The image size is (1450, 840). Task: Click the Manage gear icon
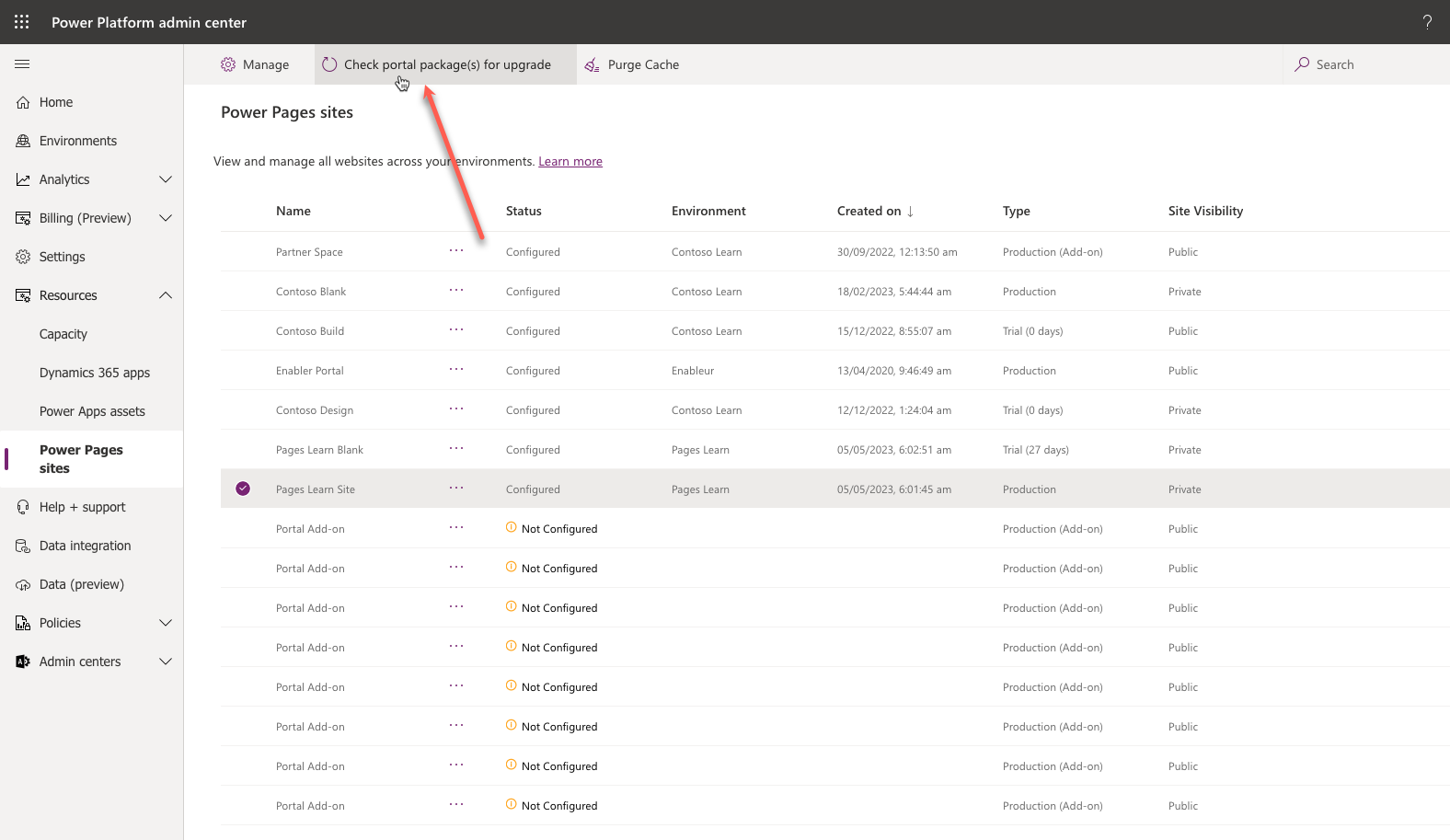(x=228, y=64)
